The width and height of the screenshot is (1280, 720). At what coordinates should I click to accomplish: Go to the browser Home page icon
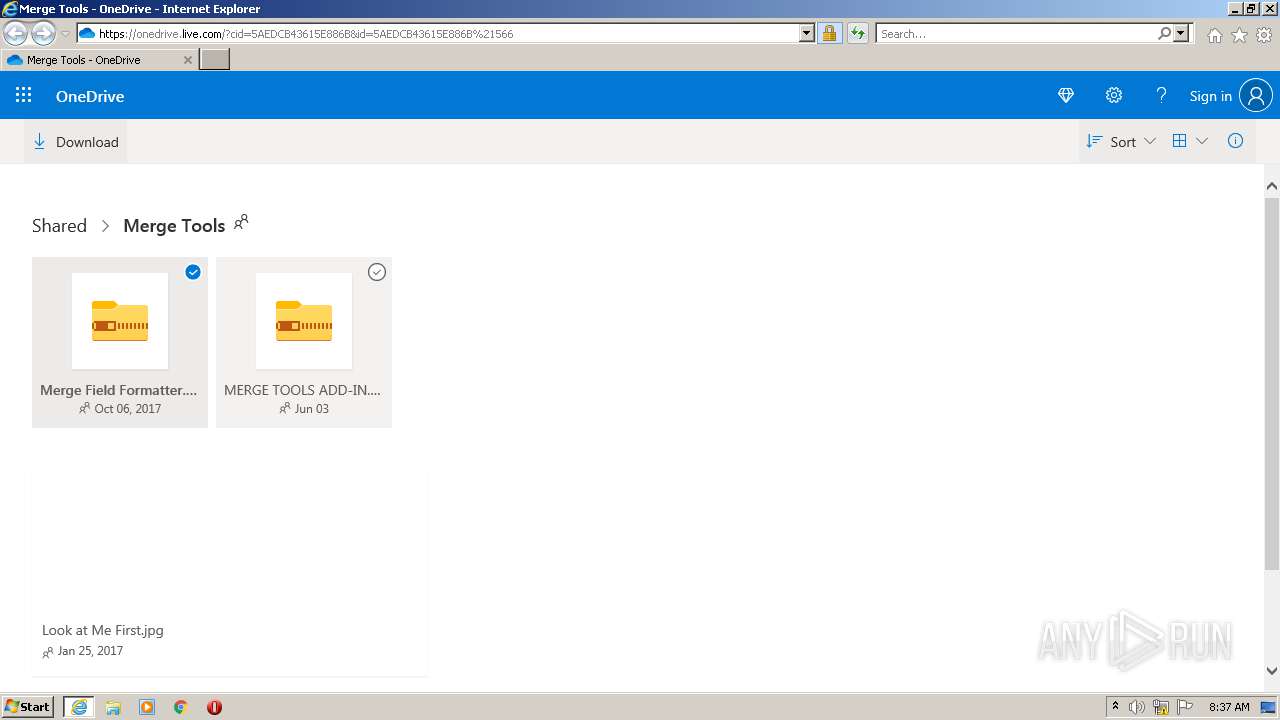tap(1214, 35)
